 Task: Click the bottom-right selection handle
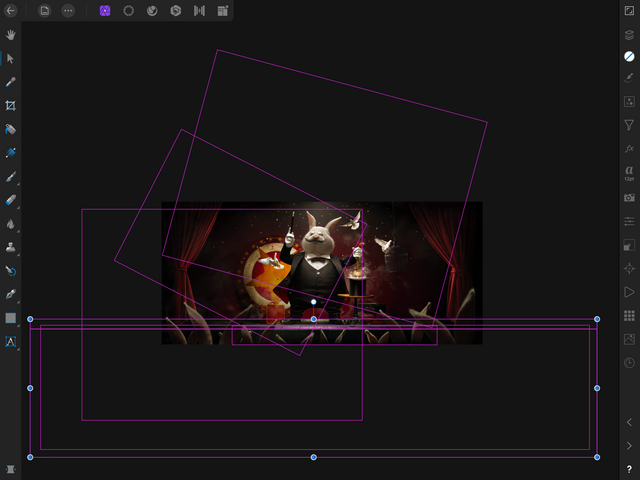click(597, 457)
